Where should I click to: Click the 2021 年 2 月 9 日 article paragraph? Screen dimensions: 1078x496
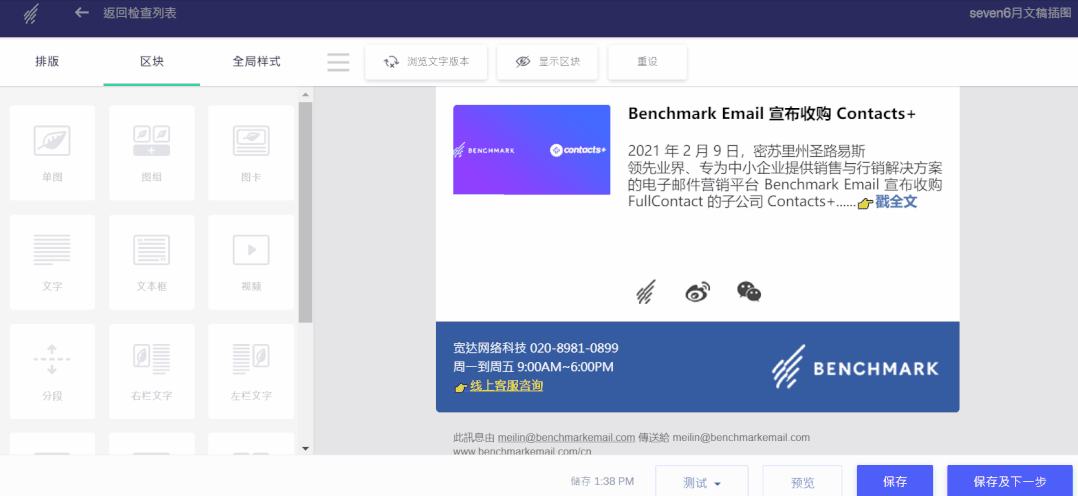[x=785, y=176]
